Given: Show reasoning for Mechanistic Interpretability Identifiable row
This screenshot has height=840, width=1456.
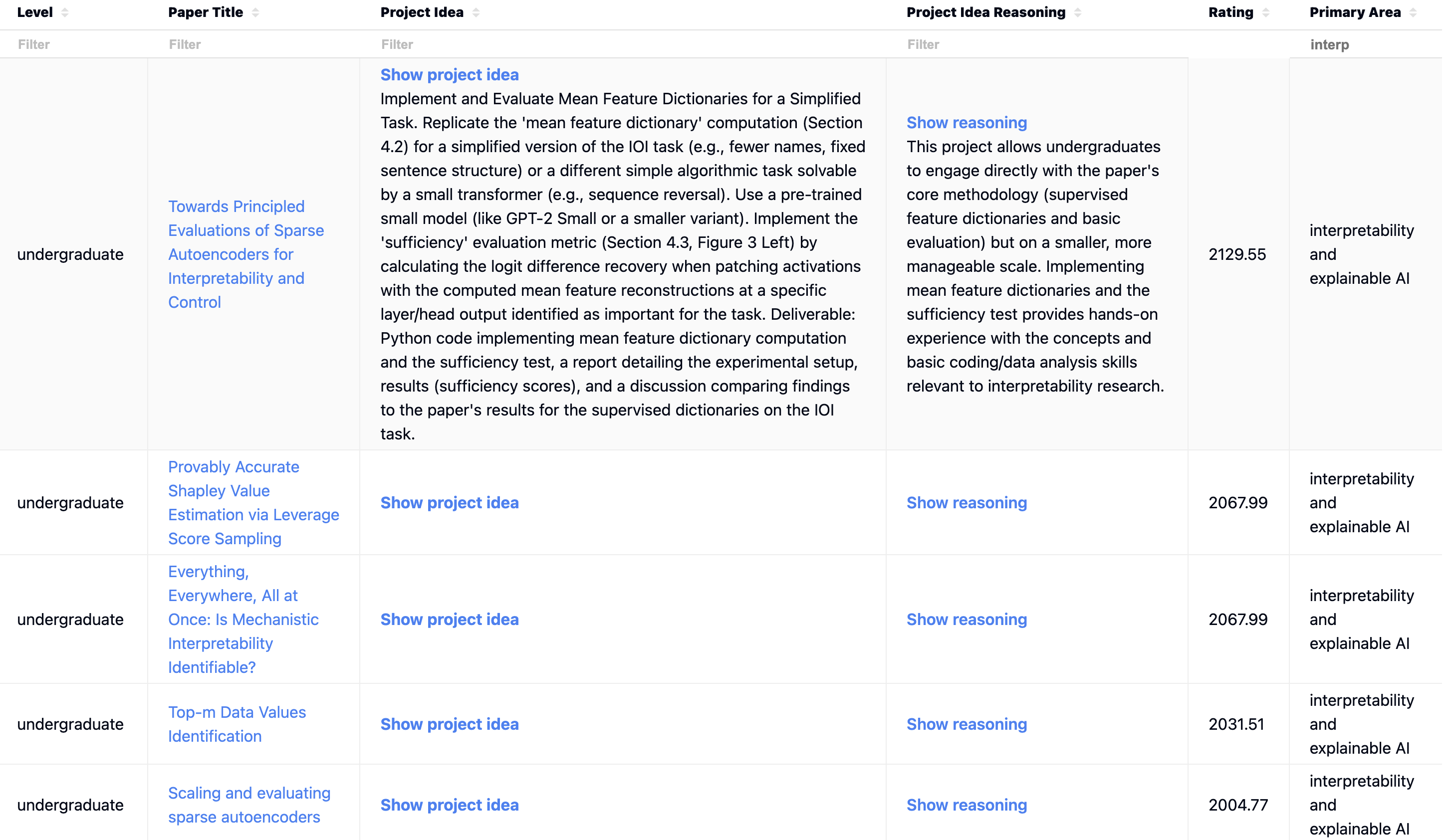Looking at the screenshot, I should pyautogui.click(x=966, y=619).
